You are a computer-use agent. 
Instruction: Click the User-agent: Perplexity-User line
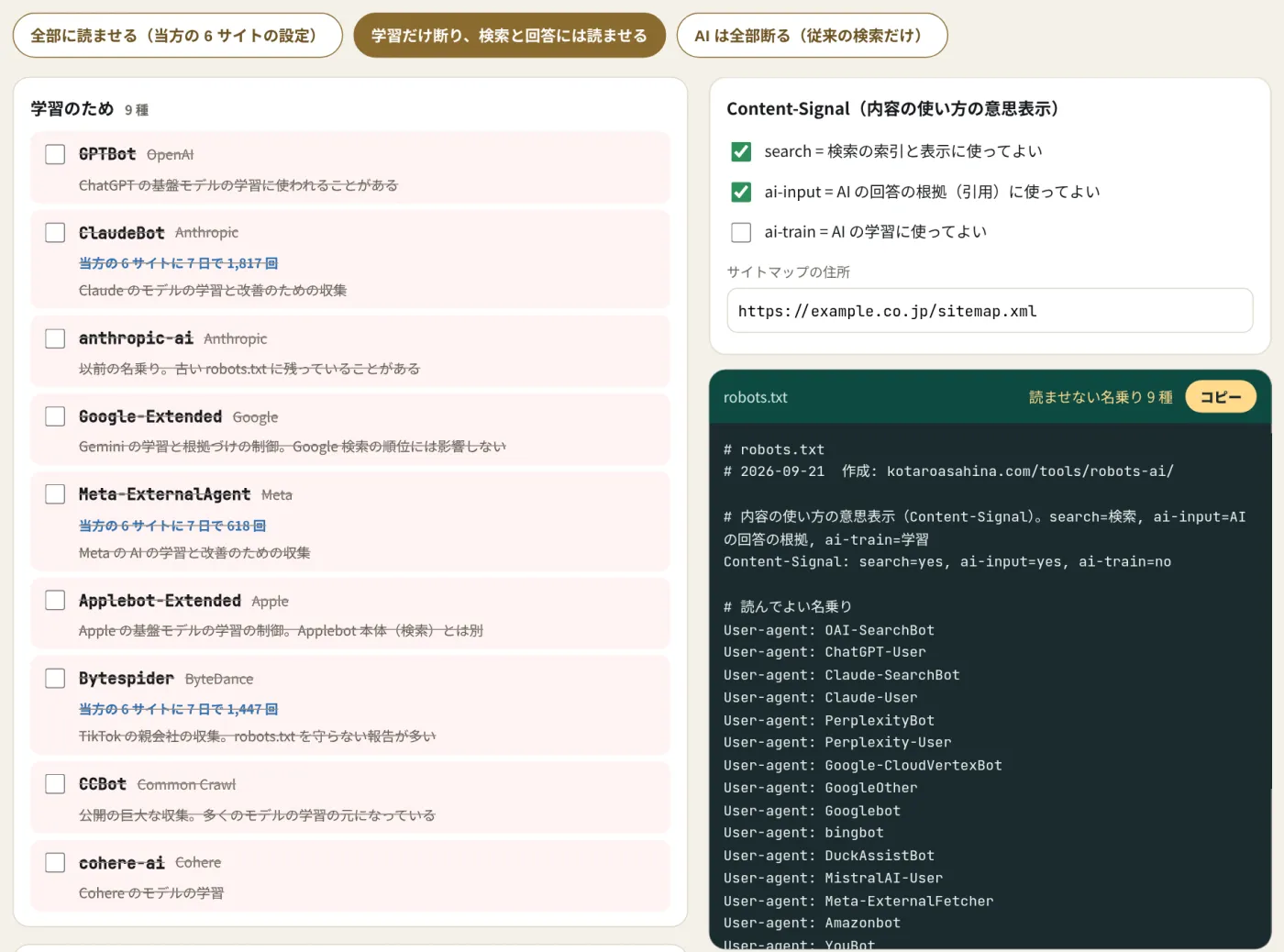(837, 742)
